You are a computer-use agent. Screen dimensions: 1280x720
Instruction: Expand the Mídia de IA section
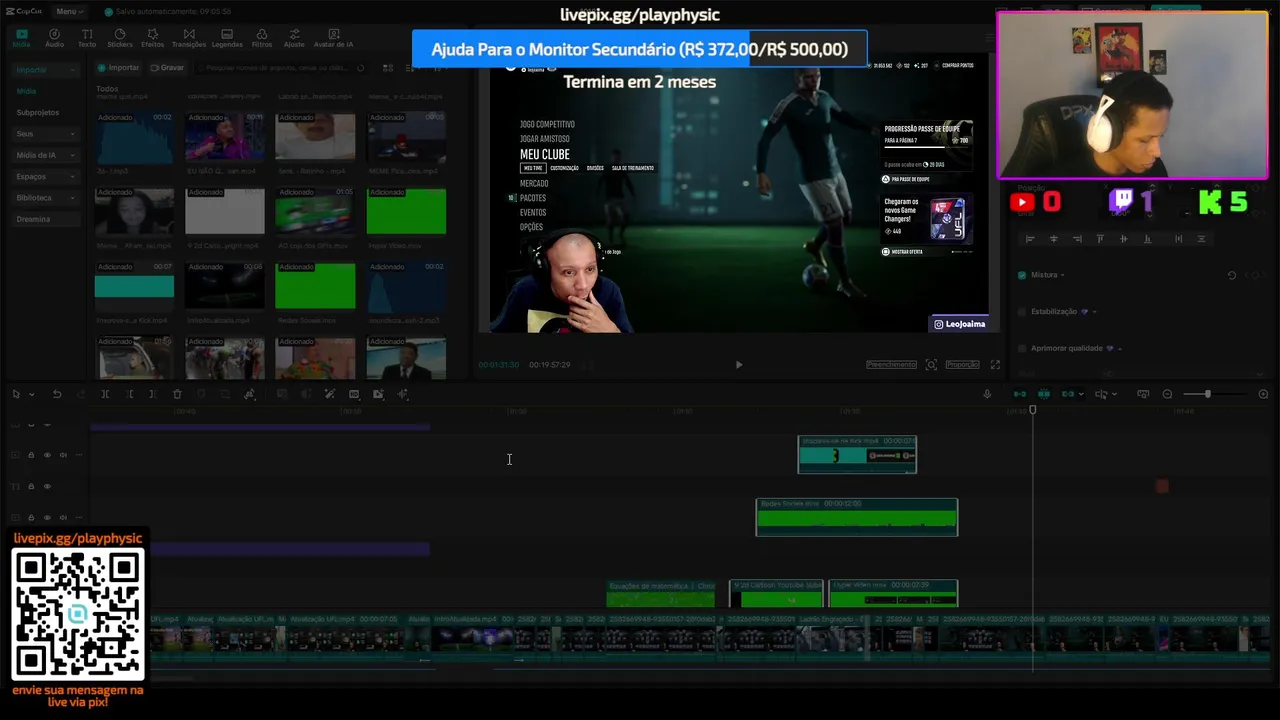click(46, 155)
